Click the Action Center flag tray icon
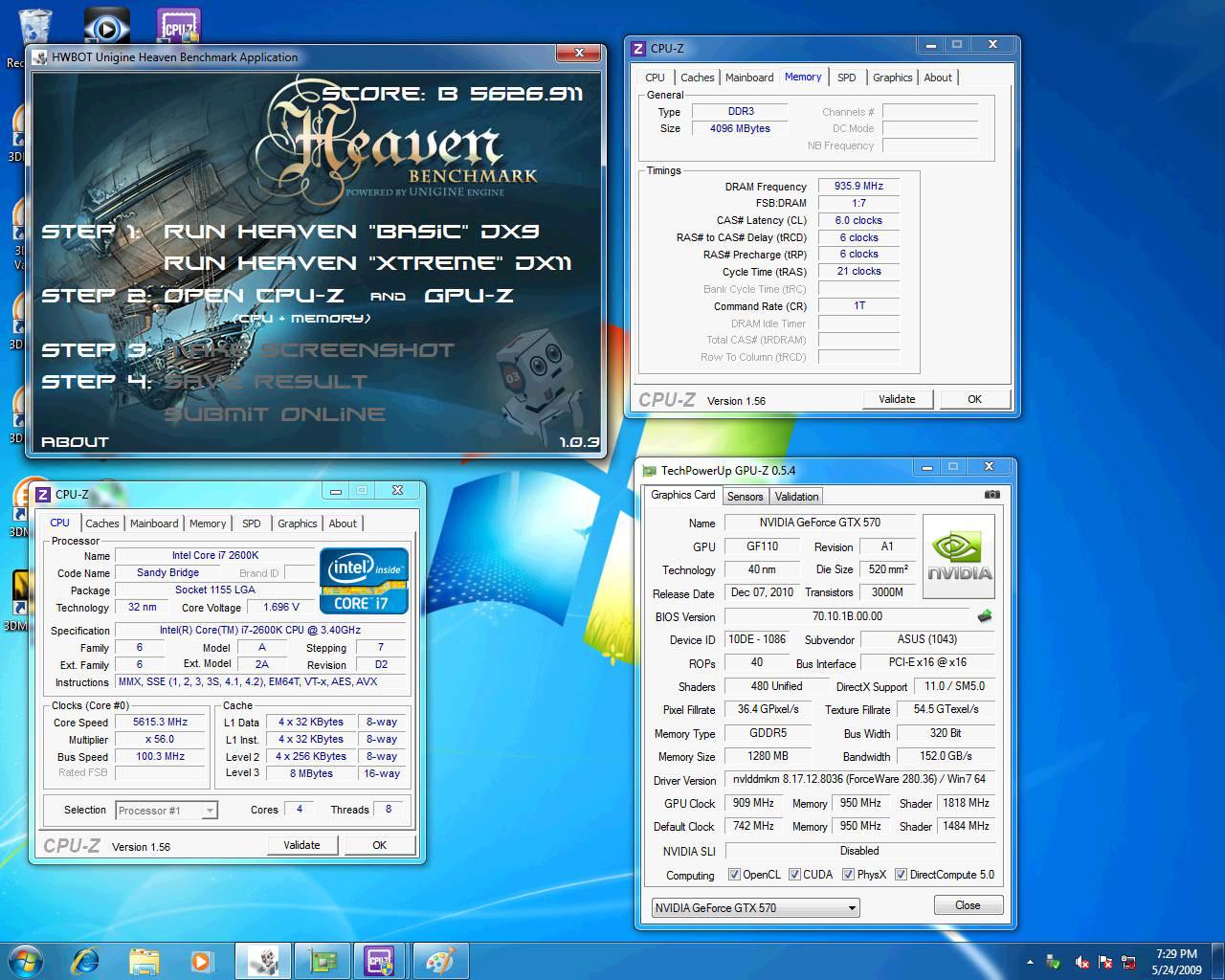Viewport: 1225px width, 980px height. click(x=1105, y=962)
